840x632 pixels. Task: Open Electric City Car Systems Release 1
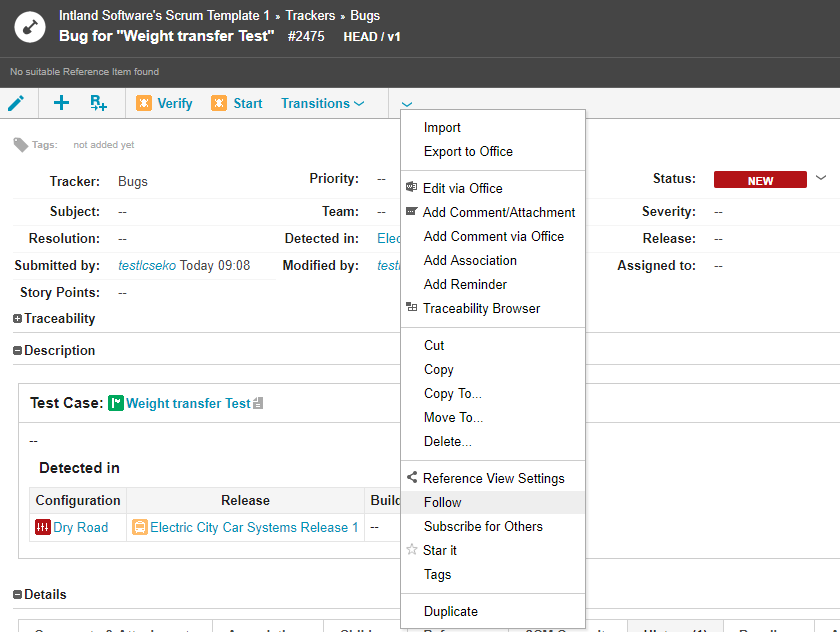pyautogui.click(x=254, y=527)
